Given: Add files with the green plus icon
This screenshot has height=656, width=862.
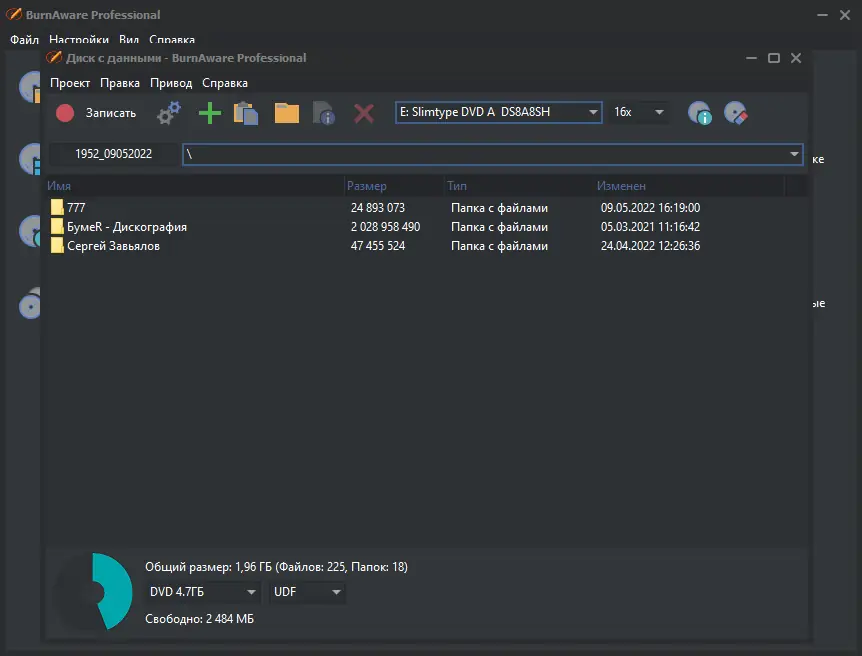Looking at the screenshot, I should 209,113.
